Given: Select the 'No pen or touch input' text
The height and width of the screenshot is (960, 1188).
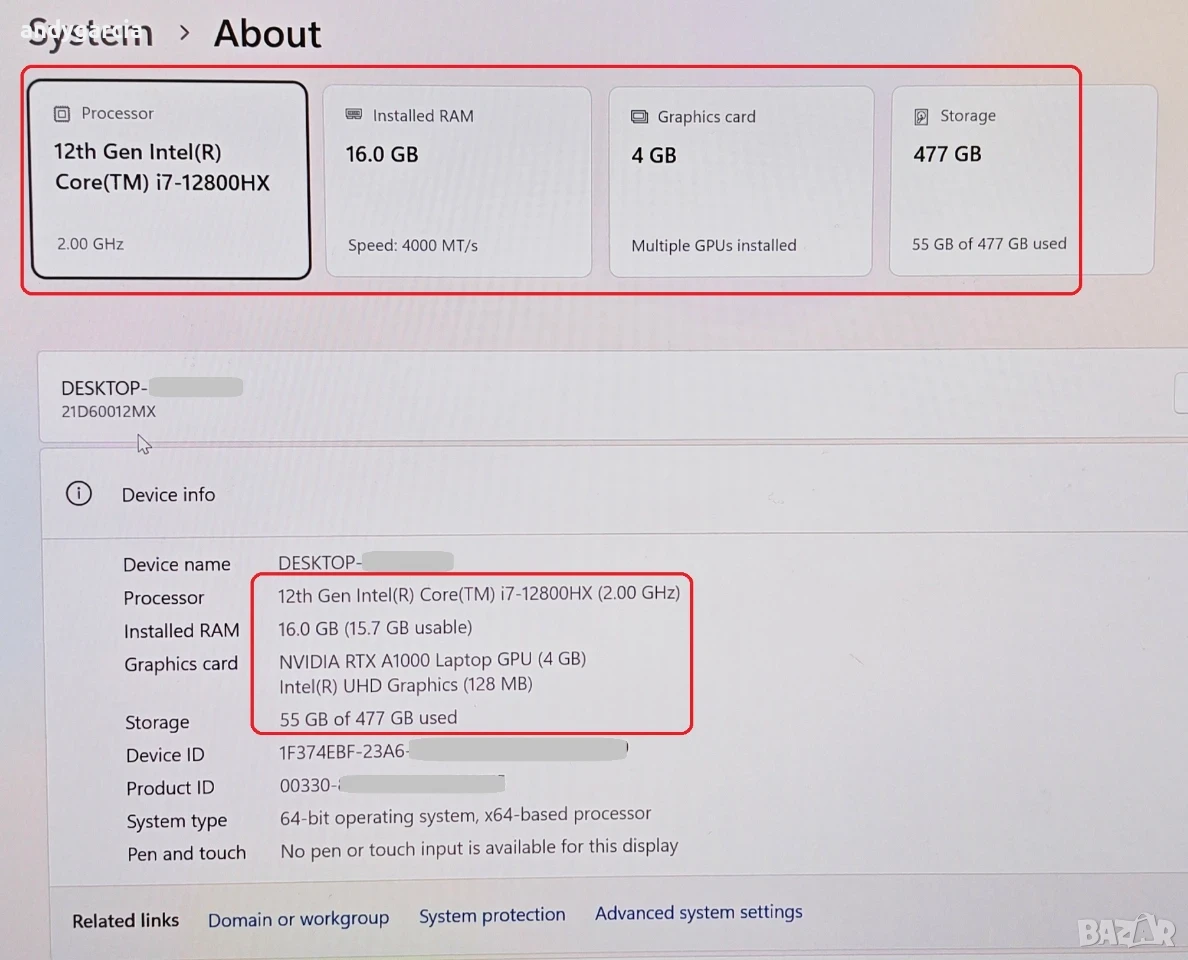Looking at the screenshot, I should 479,848.
